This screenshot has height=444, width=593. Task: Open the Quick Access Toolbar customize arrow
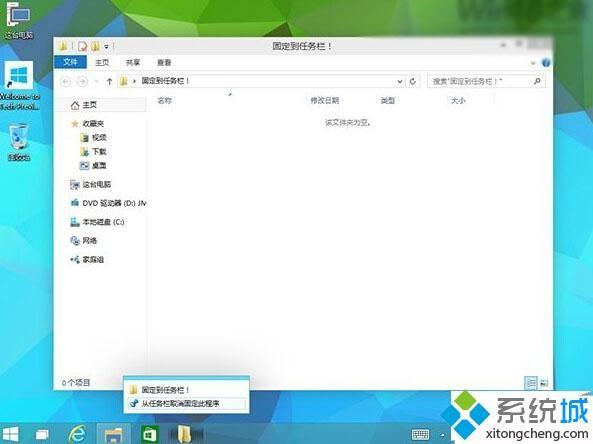[107, 47]
